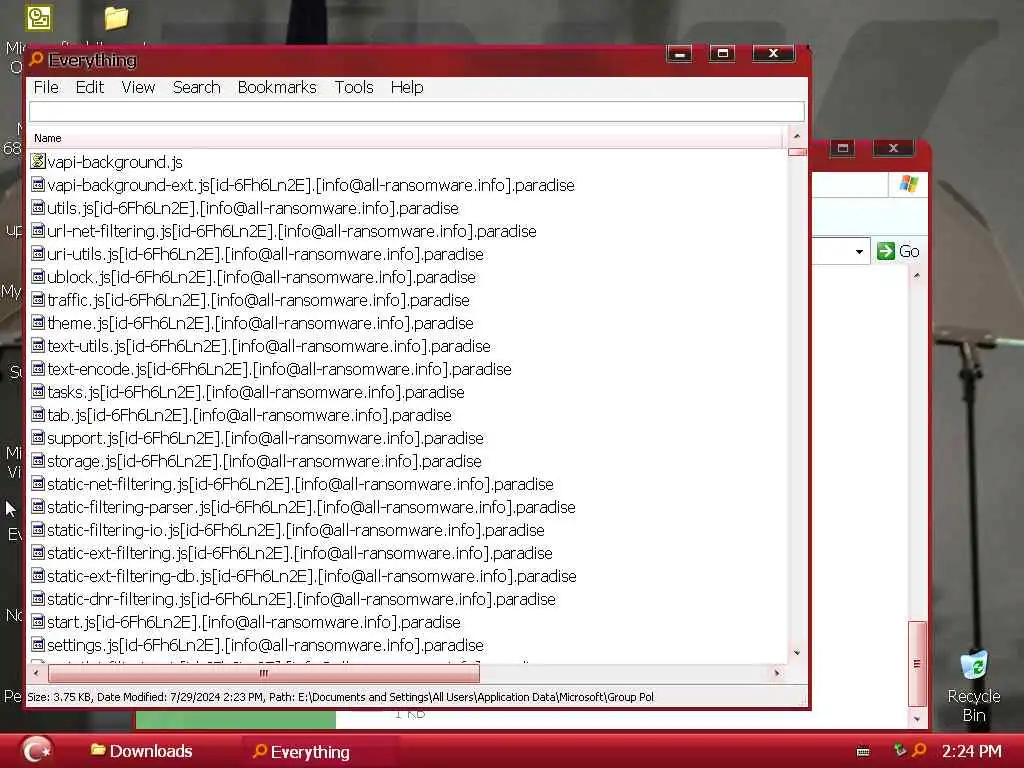The width and height of the screenshot is (1024, 768).
Task: Click the Everything tray icon
Action: point(920,750)
